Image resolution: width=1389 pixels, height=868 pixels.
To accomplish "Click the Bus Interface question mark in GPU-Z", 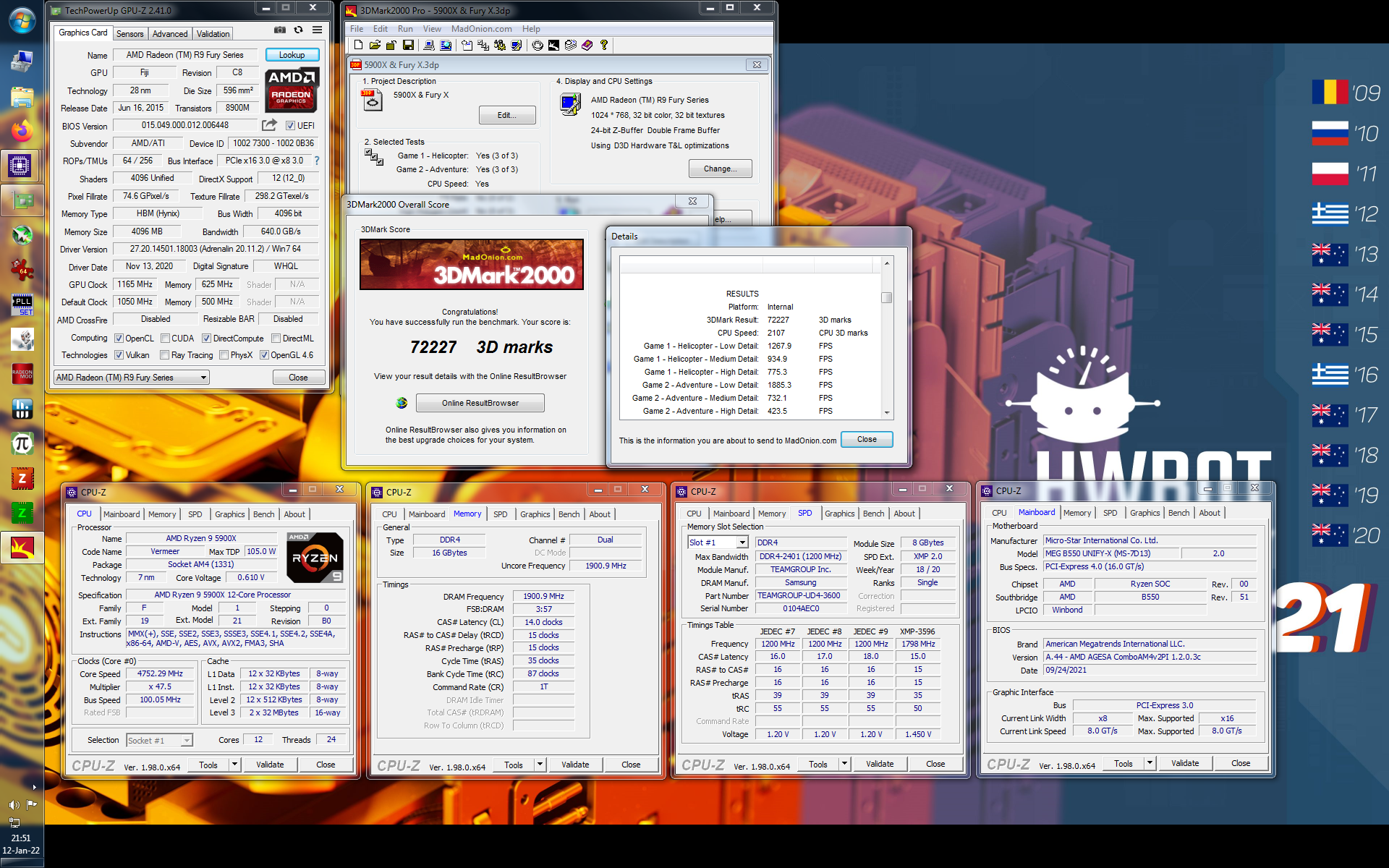I will [317, 161].
